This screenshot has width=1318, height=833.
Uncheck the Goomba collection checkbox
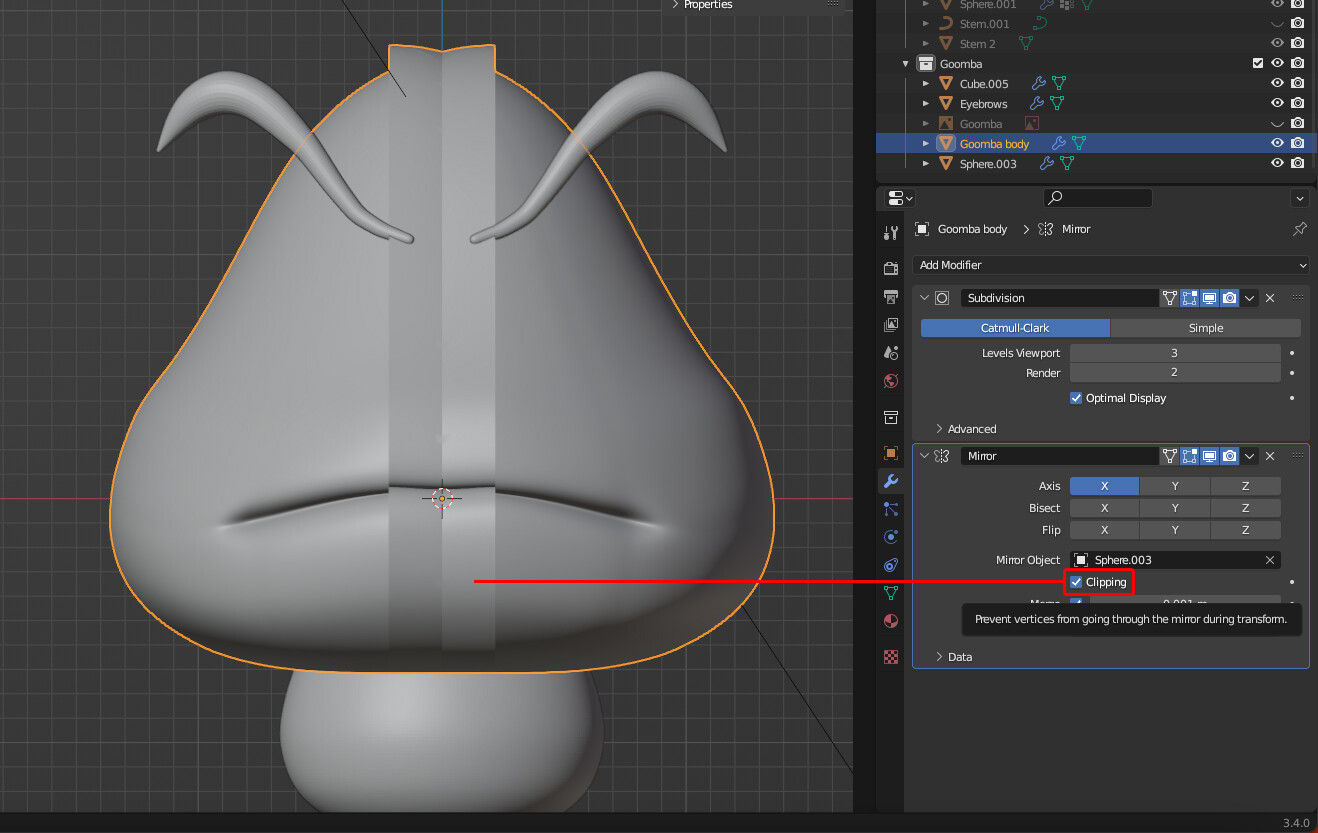[1257, 62]
